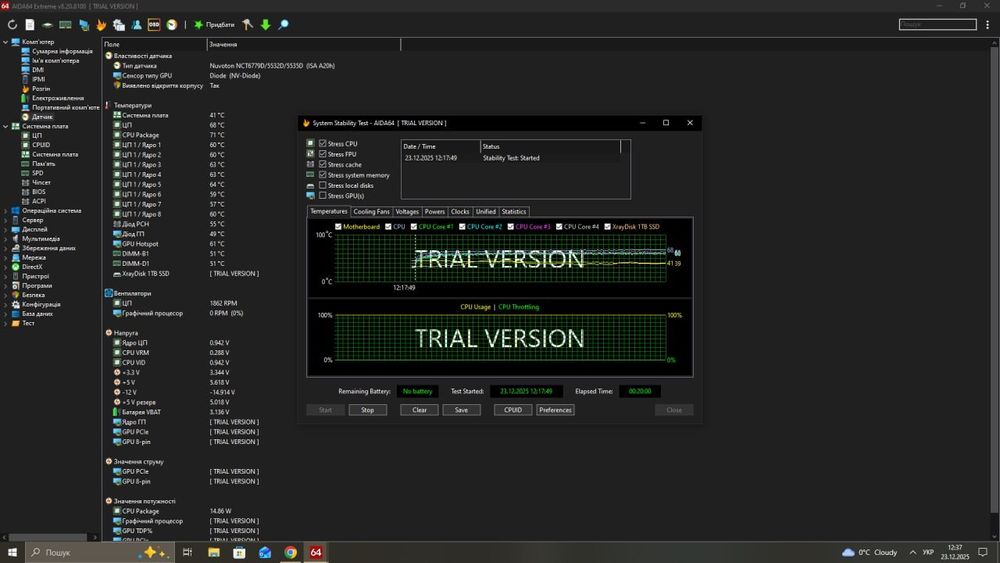Expand the Операційна система tree node

click(5, 211)
